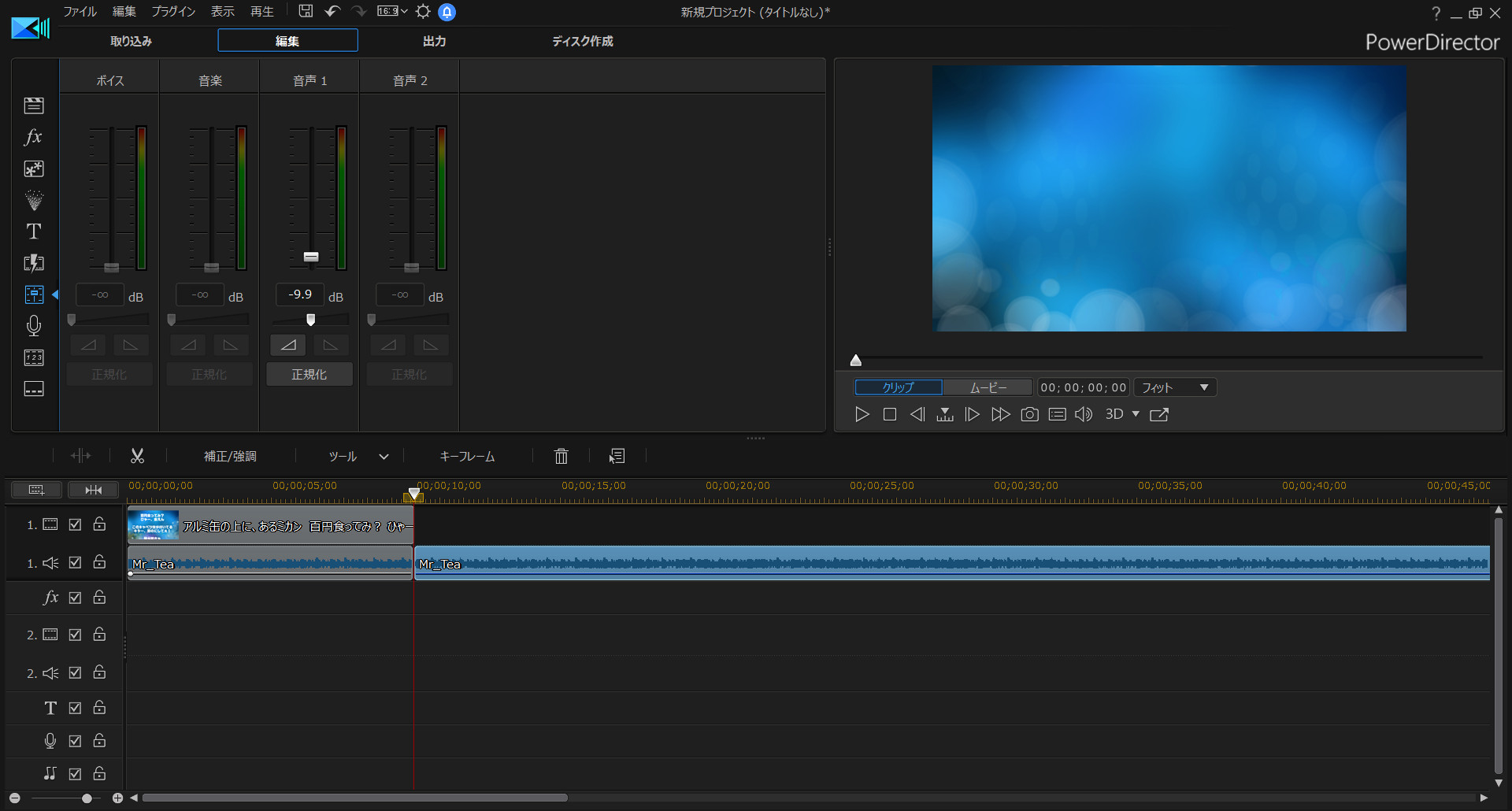Click the timeline zoom slider handle

tap(87, 798)
